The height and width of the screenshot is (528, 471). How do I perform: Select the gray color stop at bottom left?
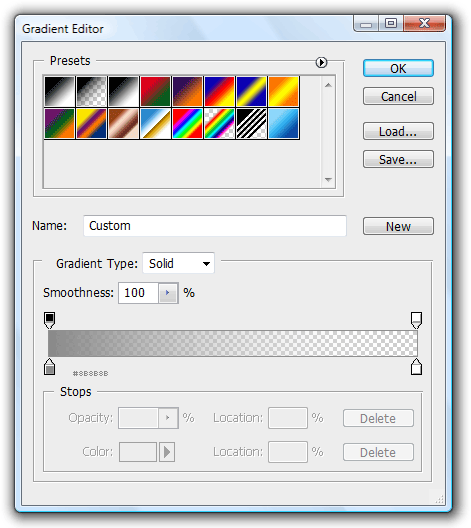49,367
